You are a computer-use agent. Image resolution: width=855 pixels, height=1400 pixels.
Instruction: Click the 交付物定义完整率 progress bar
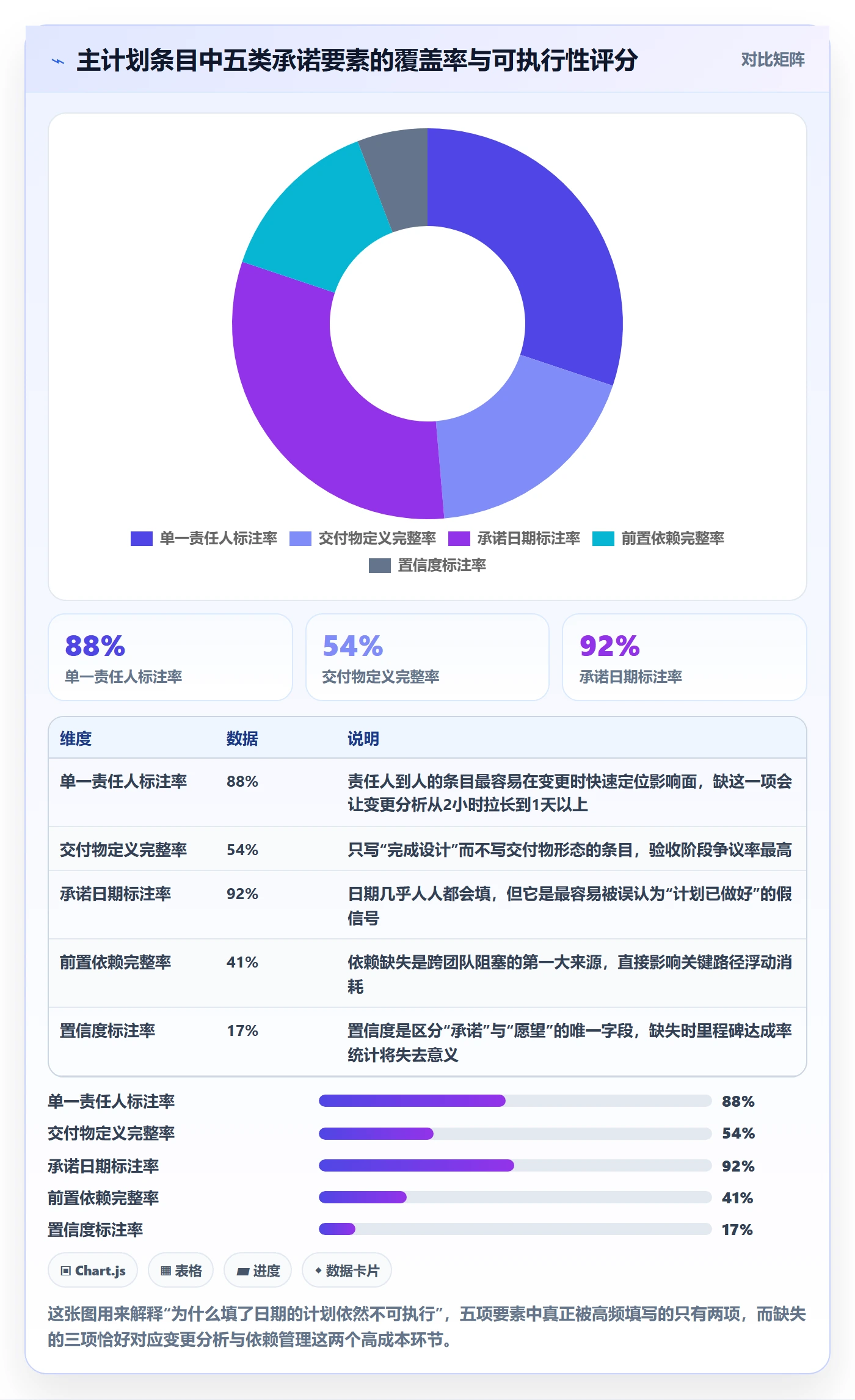click(x=515, y=1134)
